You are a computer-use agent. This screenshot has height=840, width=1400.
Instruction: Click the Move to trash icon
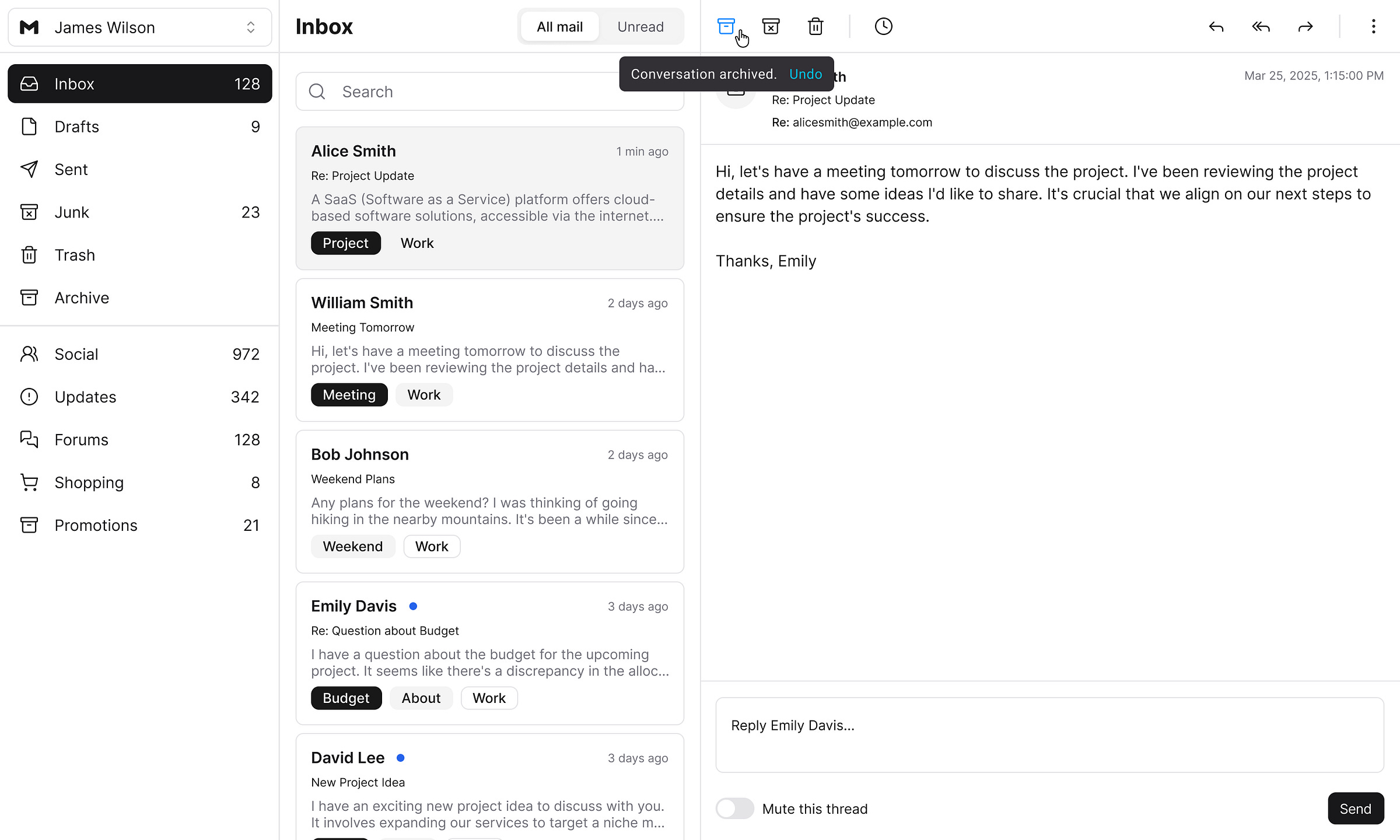(x=815, y=26)
